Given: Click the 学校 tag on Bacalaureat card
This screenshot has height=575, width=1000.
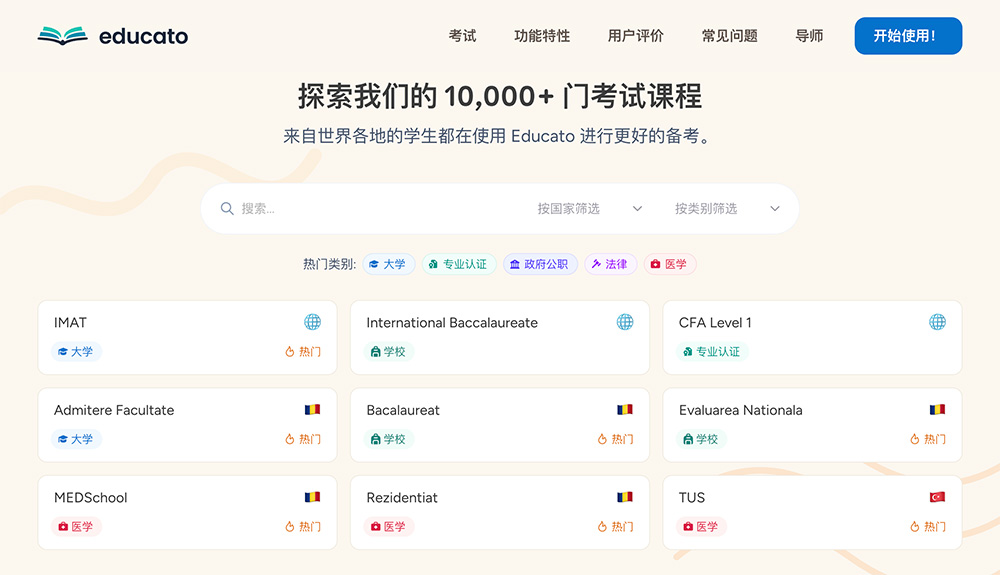Looking at the screenshot, I should pos(388,439).
